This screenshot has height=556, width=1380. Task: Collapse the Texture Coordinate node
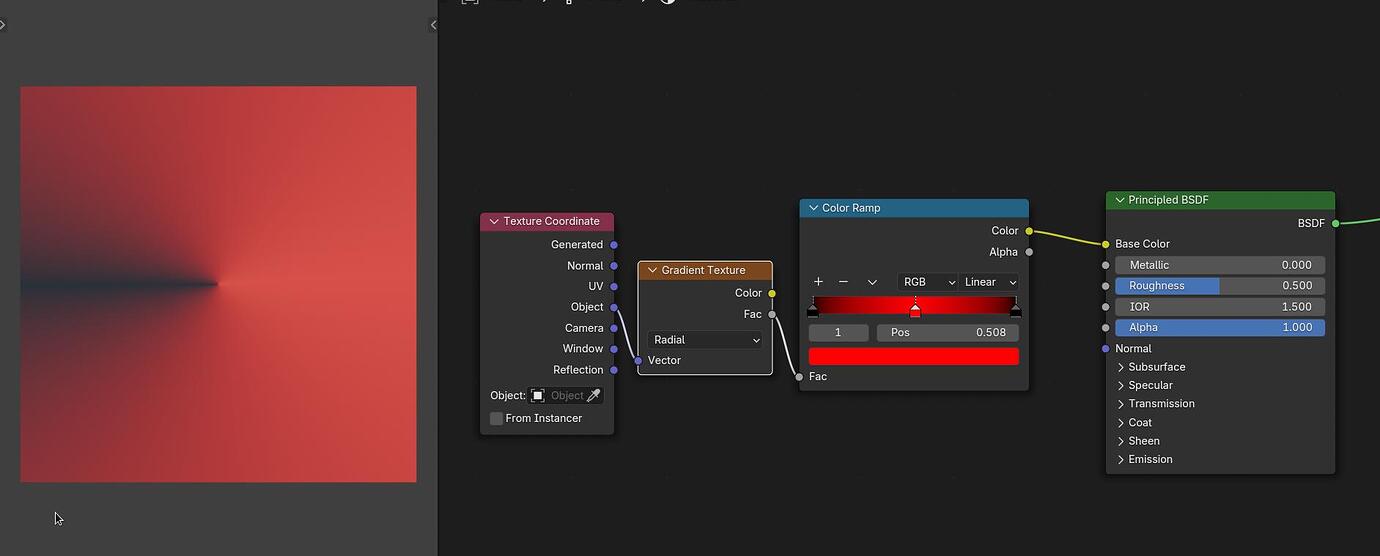click(494, 222)
